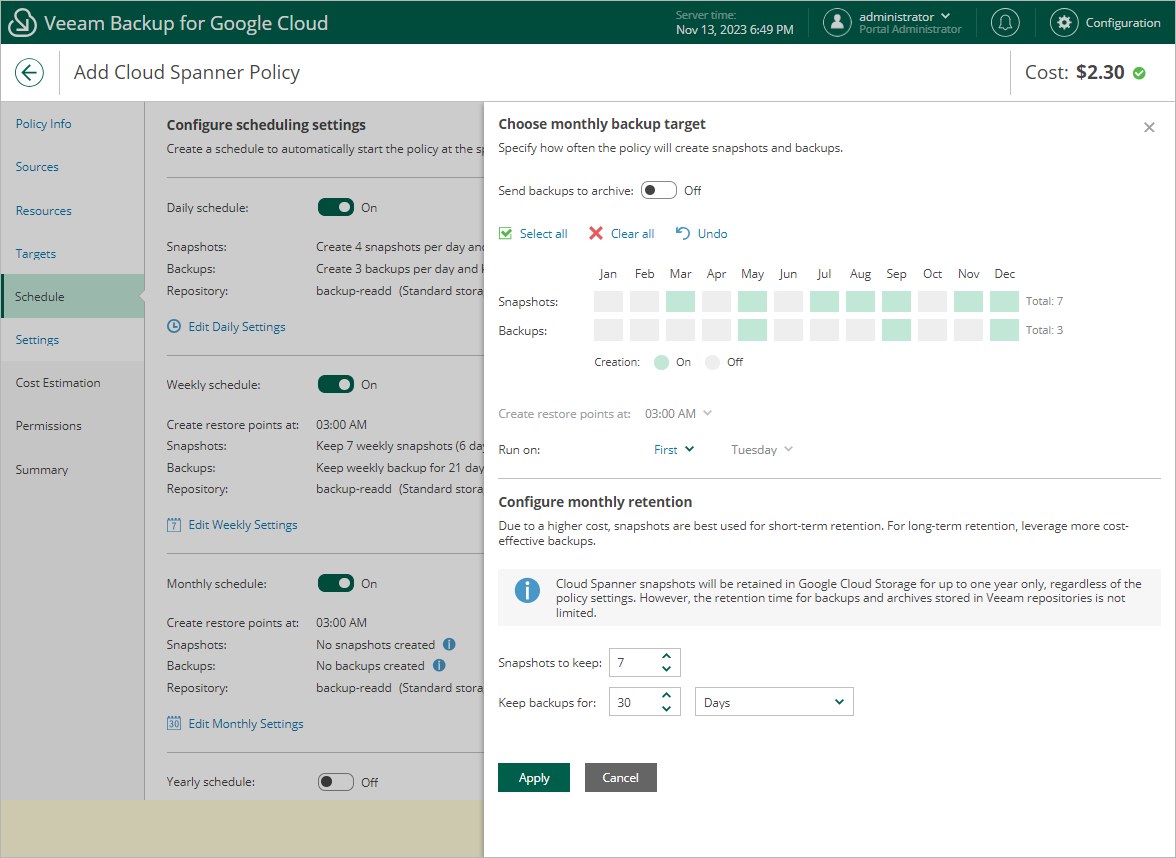Close the monthly backup target panel
Image resolution: width=1176 pixels, height=858 pixels.
point(1149,128)
